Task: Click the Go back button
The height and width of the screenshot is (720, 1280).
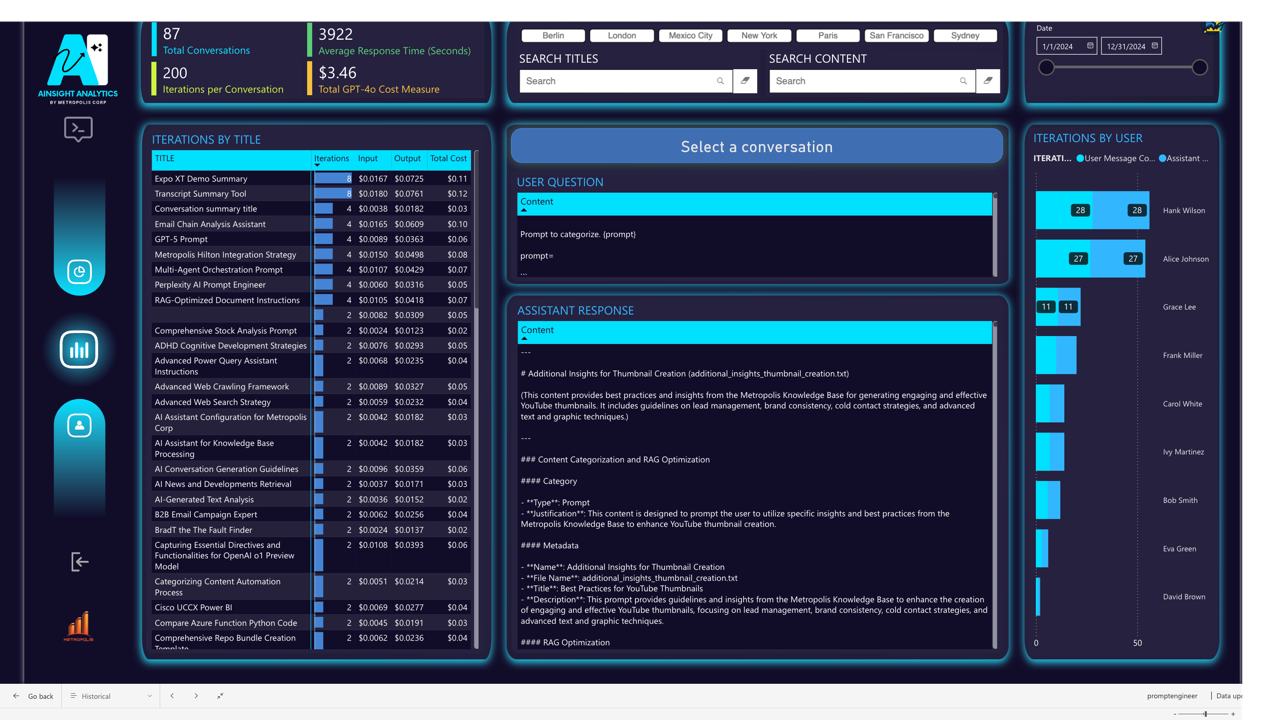Action: [x=34, y=696]
